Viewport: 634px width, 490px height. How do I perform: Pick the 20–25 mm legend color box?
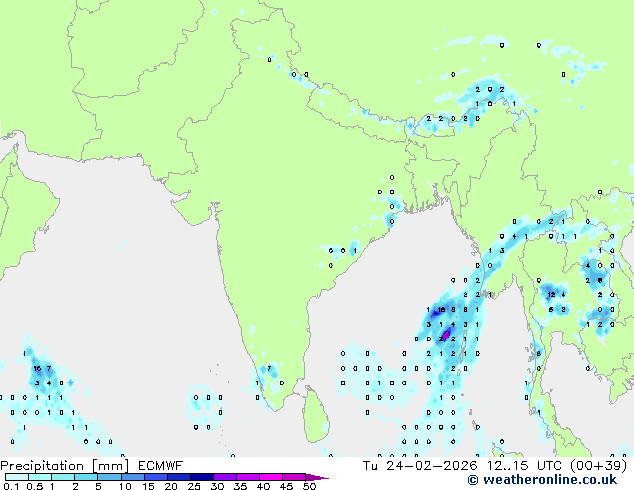[179, 477]
